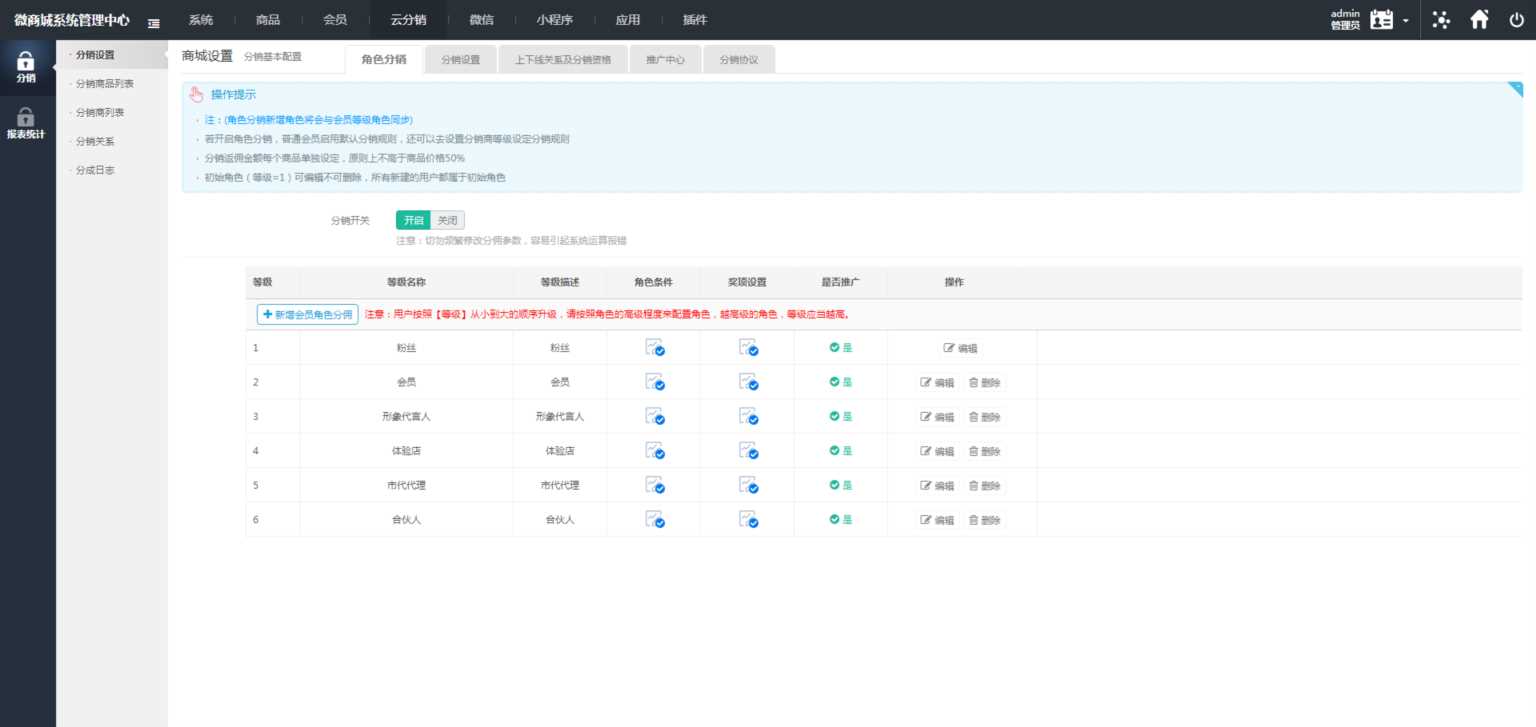Open 奖项设置 icon for 粉丝 row

point(748,348)
